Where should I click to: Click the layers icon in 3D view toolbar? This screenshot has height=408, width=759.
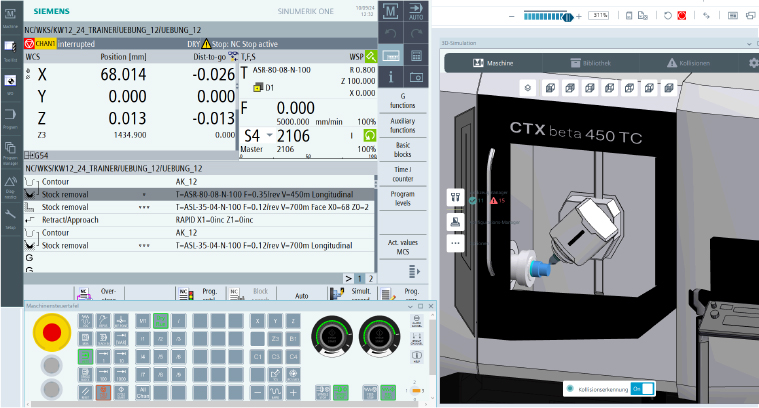(528, 89)
